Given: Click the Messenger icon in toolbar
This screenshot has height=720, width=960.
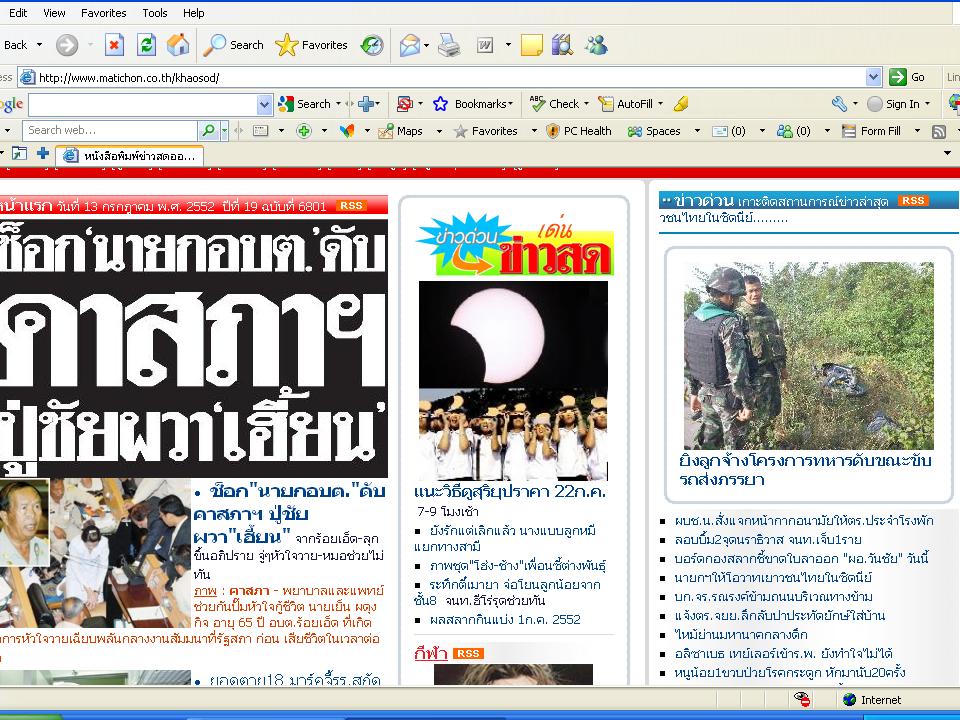Looking at the screenshot, I should pos(596,45).
